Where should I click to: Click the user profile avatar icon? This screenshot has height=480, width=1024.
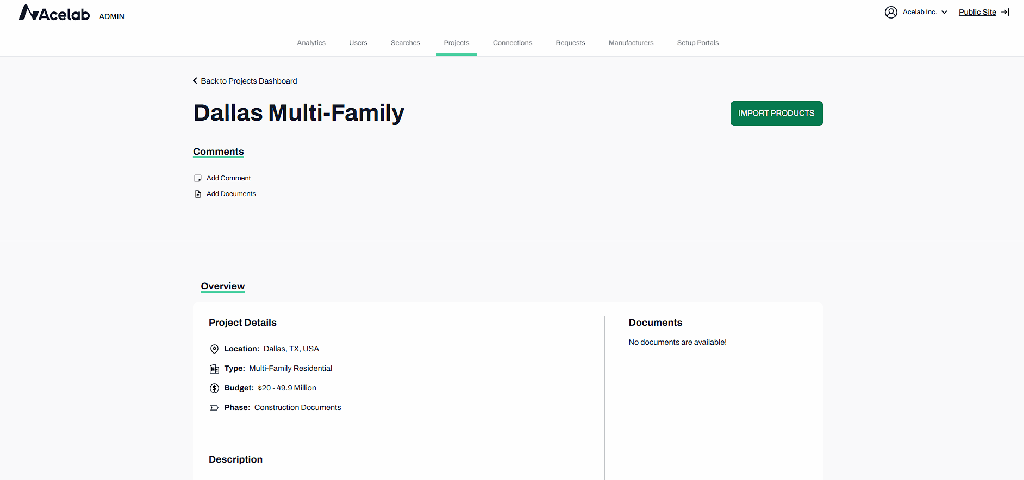[x=890, y=12]
